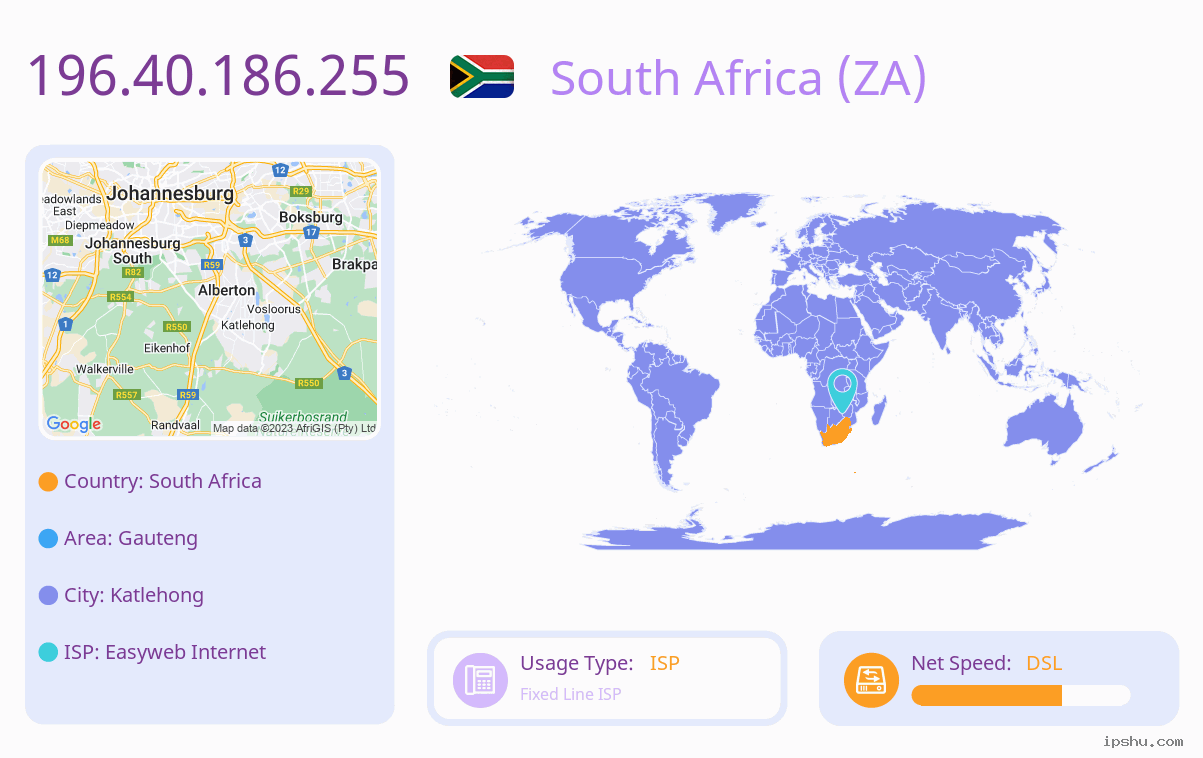1203x758 pixels.
Task: Click the orange Net Speed drive icon
Action: point(871,679)
